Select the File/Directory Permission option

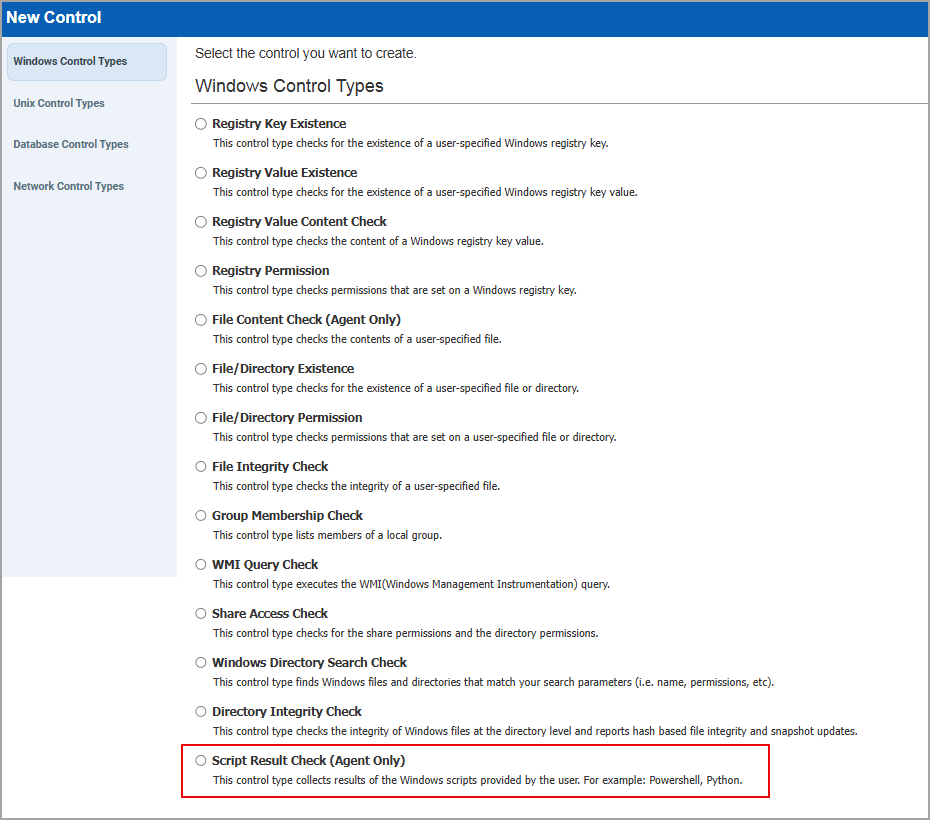coord(201,418)
